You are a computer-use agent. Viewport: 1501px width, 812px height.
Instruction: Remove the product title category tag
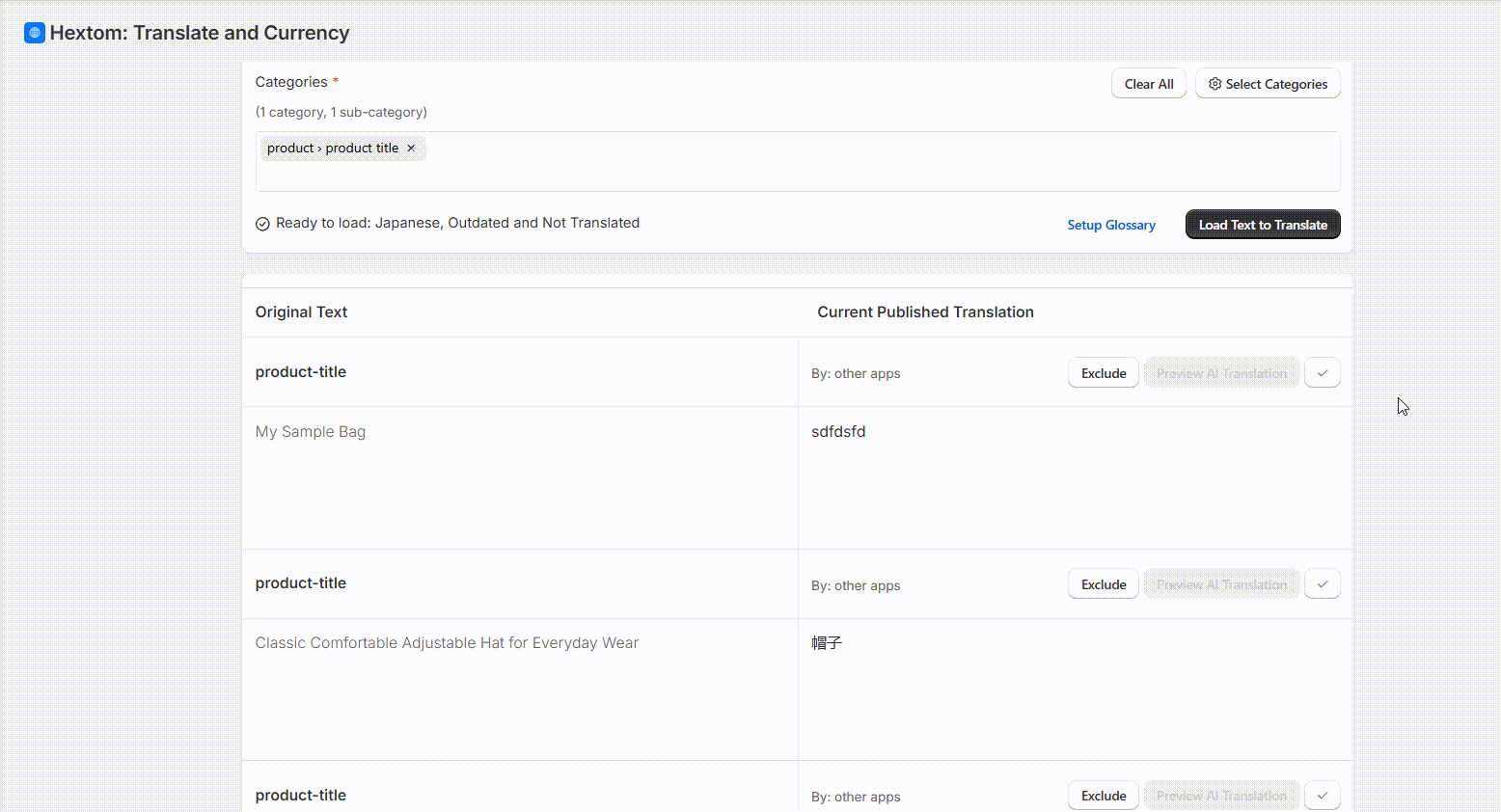(x=411, y=149)
